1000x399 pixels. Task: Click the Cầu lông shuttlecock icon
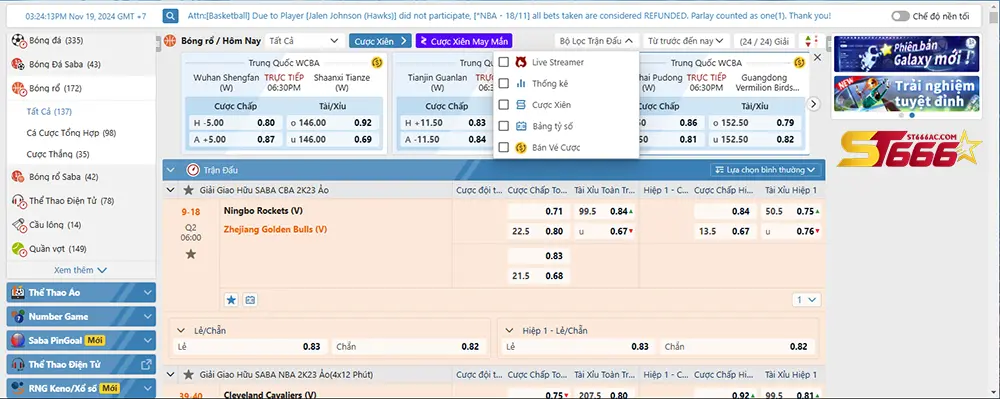point(18,225)
